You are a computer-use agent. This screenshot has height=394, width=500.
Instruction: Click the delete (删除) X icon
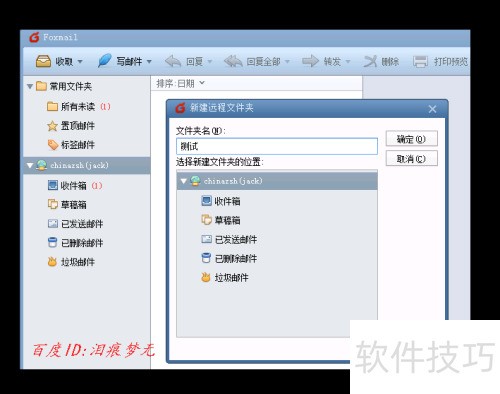click(370, 61)
